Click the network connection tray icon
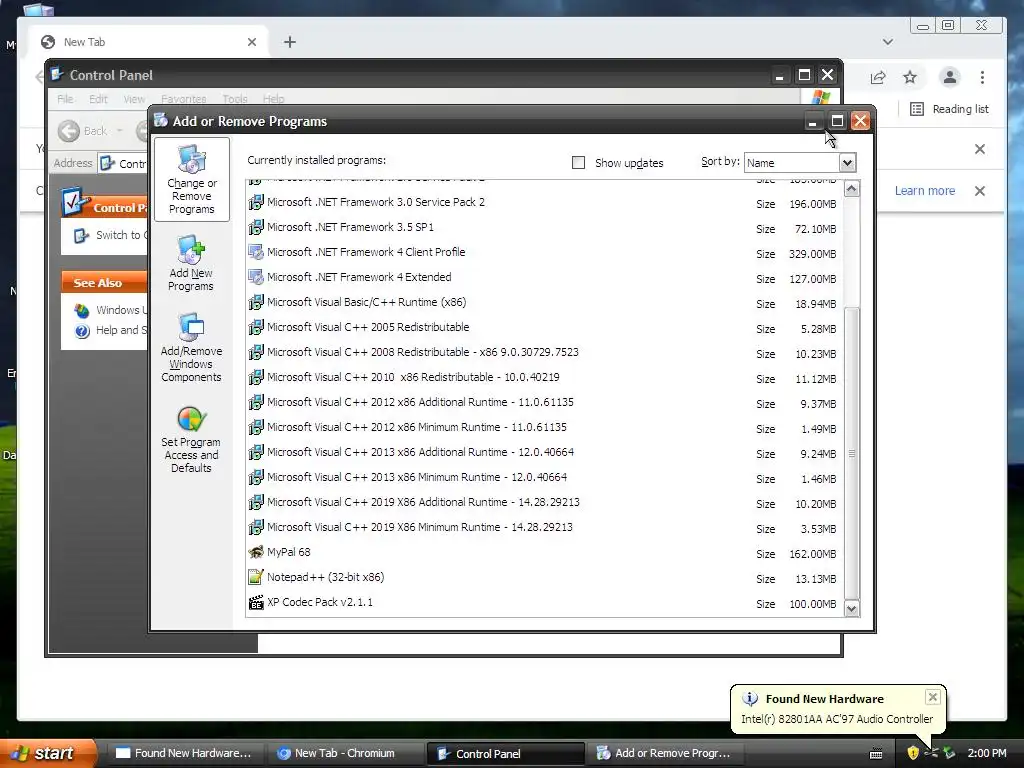The image size is (1024, 768). point(931,753)
